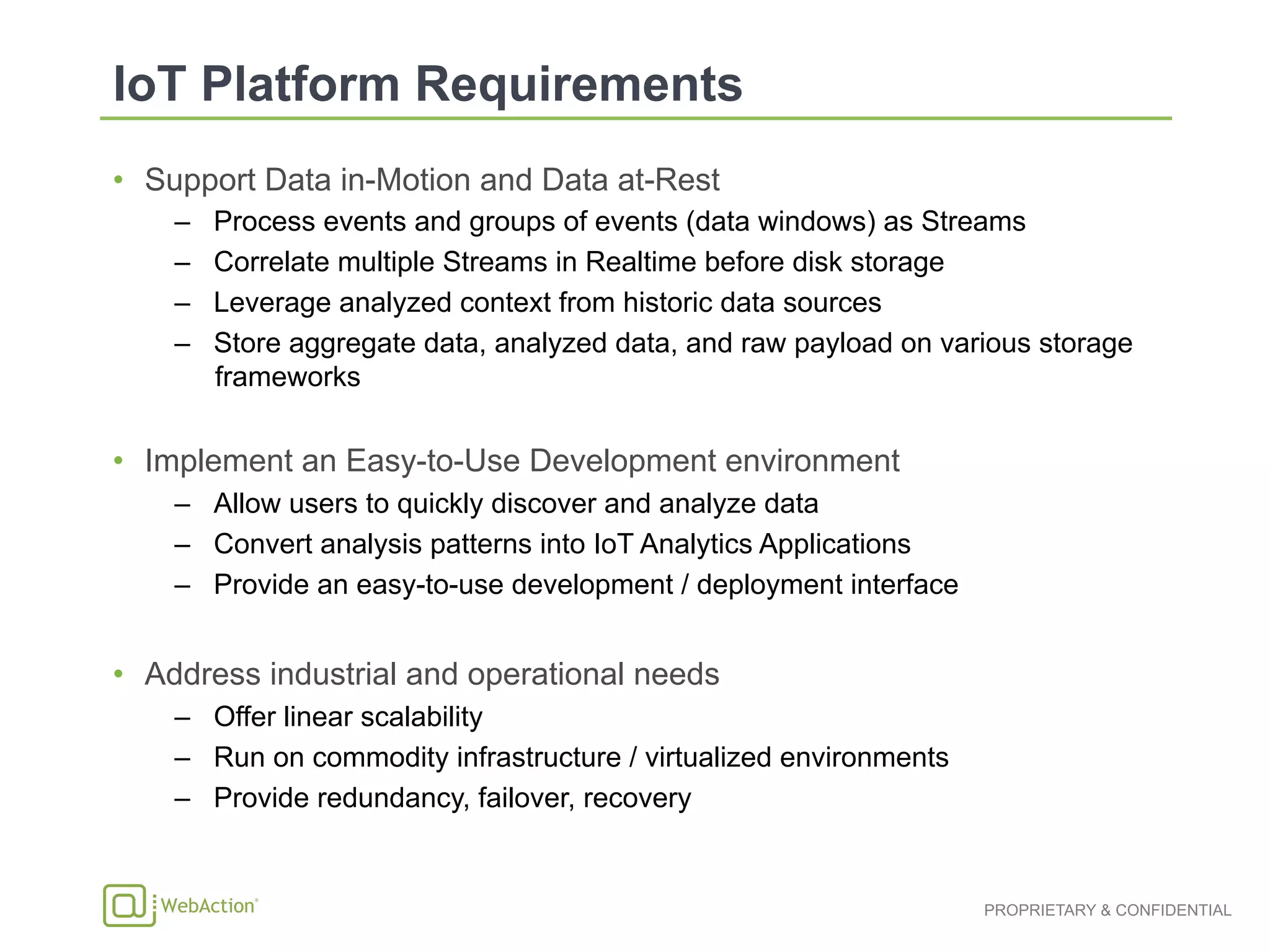This screenshot has height=952, width=1270.
Task: Select the Address industrial and operational heading
Action: (x=432, y=674)
